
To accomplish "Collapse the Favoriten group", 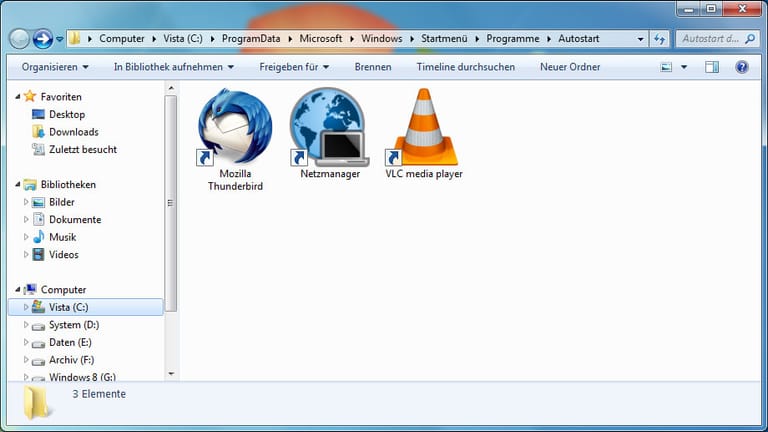I will point(18,96).
